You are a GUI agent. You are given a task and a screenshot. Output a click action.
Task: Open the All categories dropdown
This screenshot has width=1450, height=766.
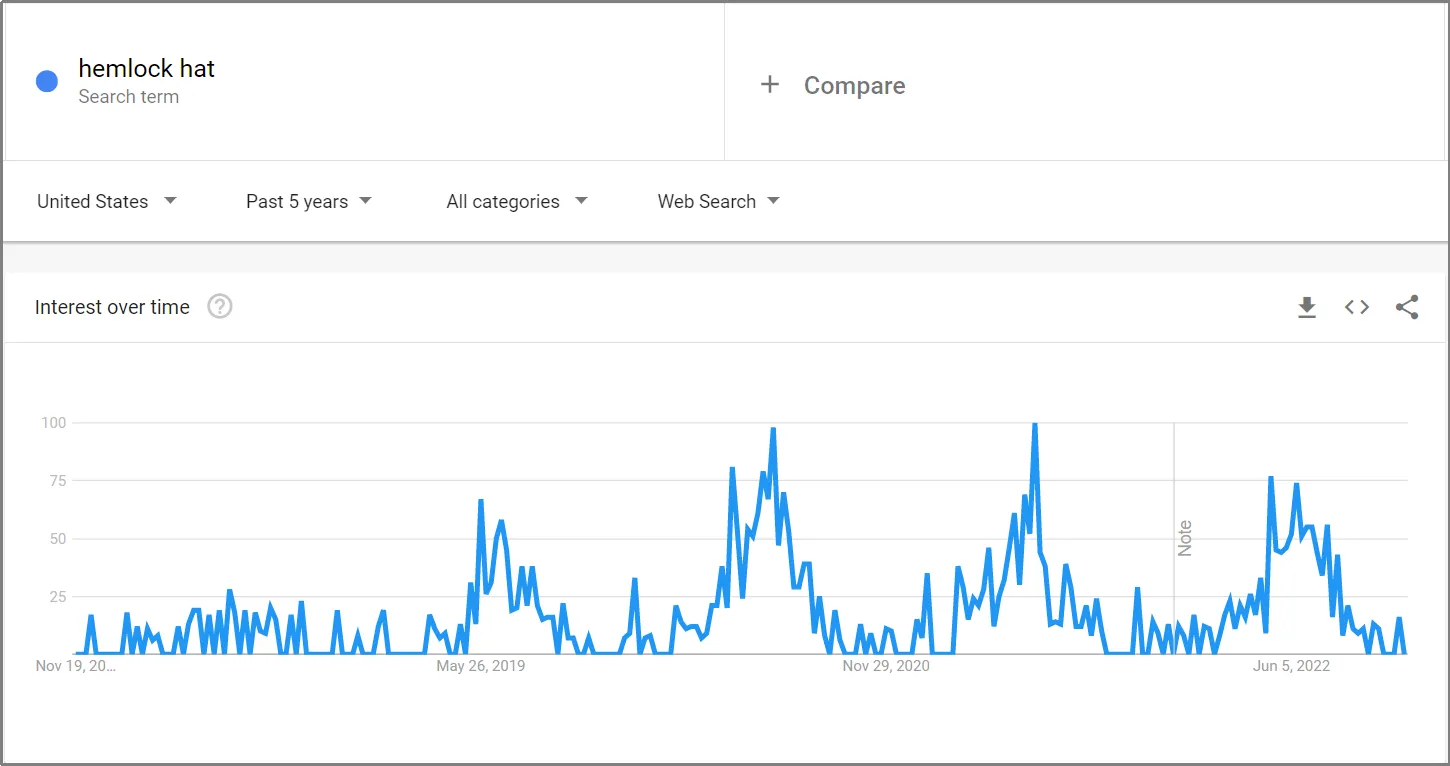coord(516,200)
